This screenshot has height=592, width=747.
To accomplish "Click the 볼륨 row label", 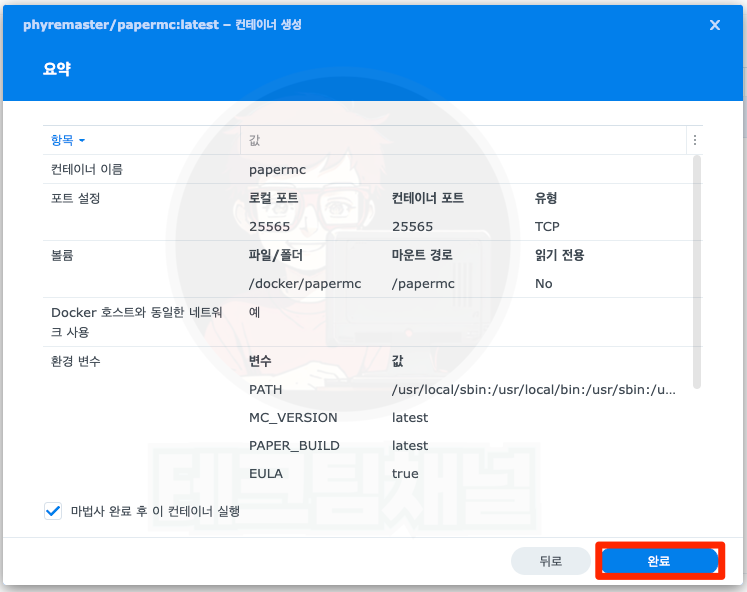I will (x=62, y=255).
